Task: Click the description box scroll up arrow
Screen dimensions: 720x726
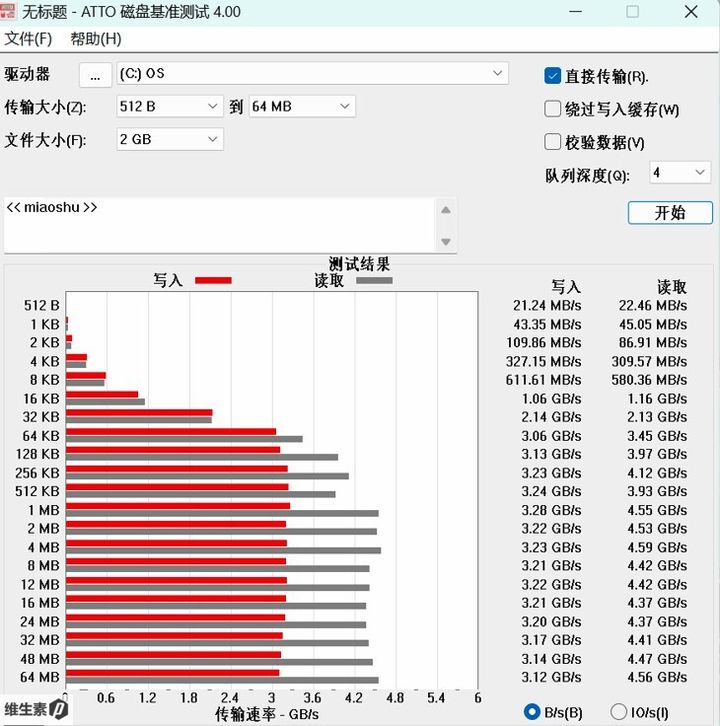Action: [x=445, y=210]
